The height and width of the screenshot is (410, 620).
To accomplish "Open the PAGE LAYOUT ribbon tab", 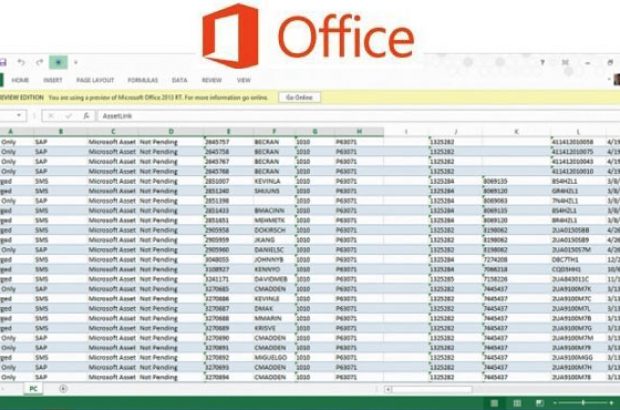I will (x=95, y=80).
